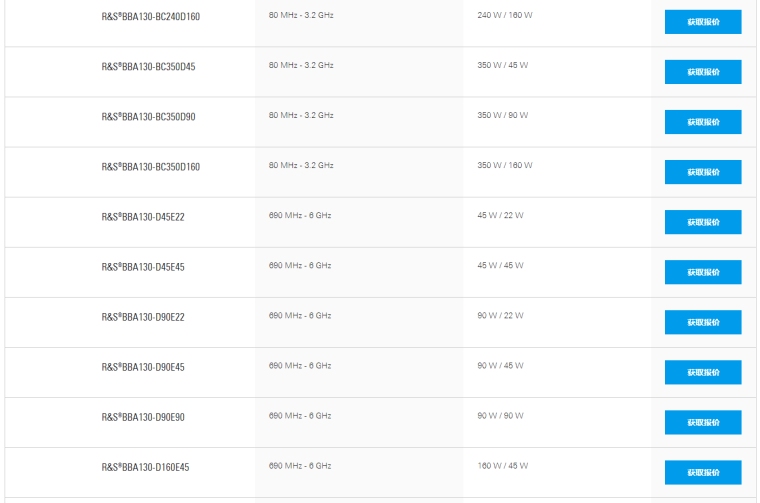Click the R&S BBA130-BC350D160 model name

[x=150, y=167]
